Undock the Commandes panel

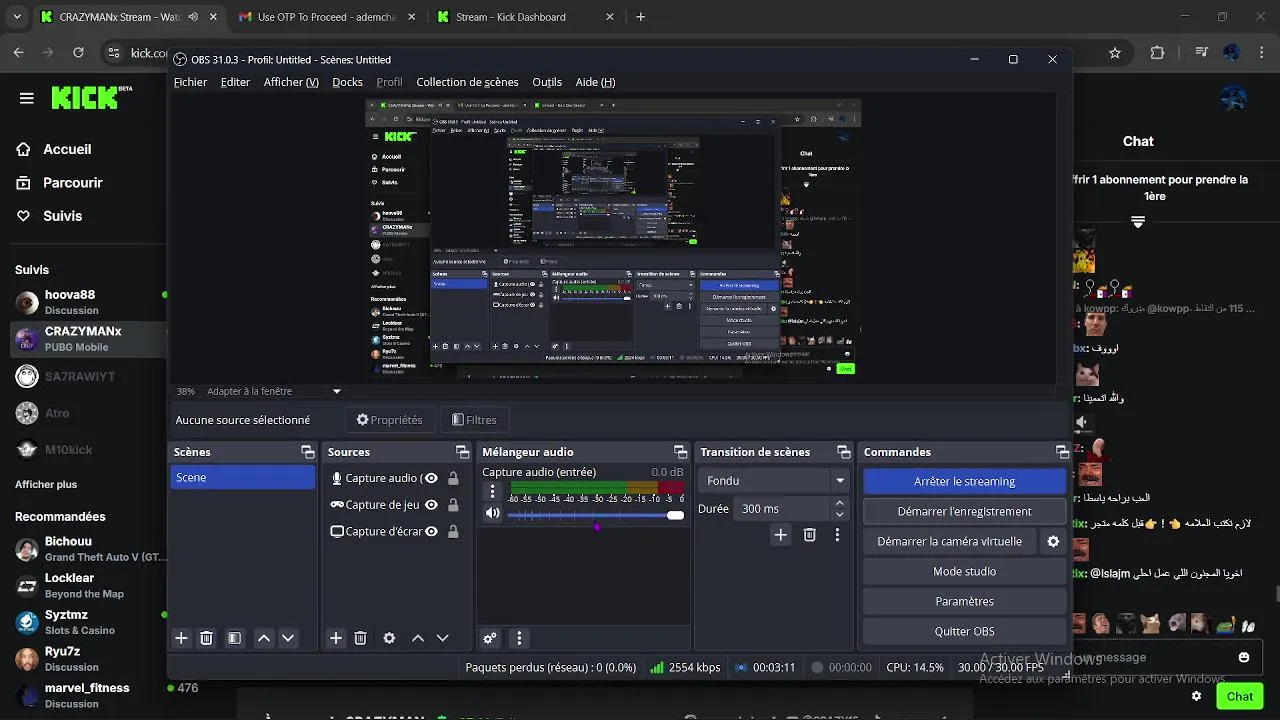pos(1062,452)
